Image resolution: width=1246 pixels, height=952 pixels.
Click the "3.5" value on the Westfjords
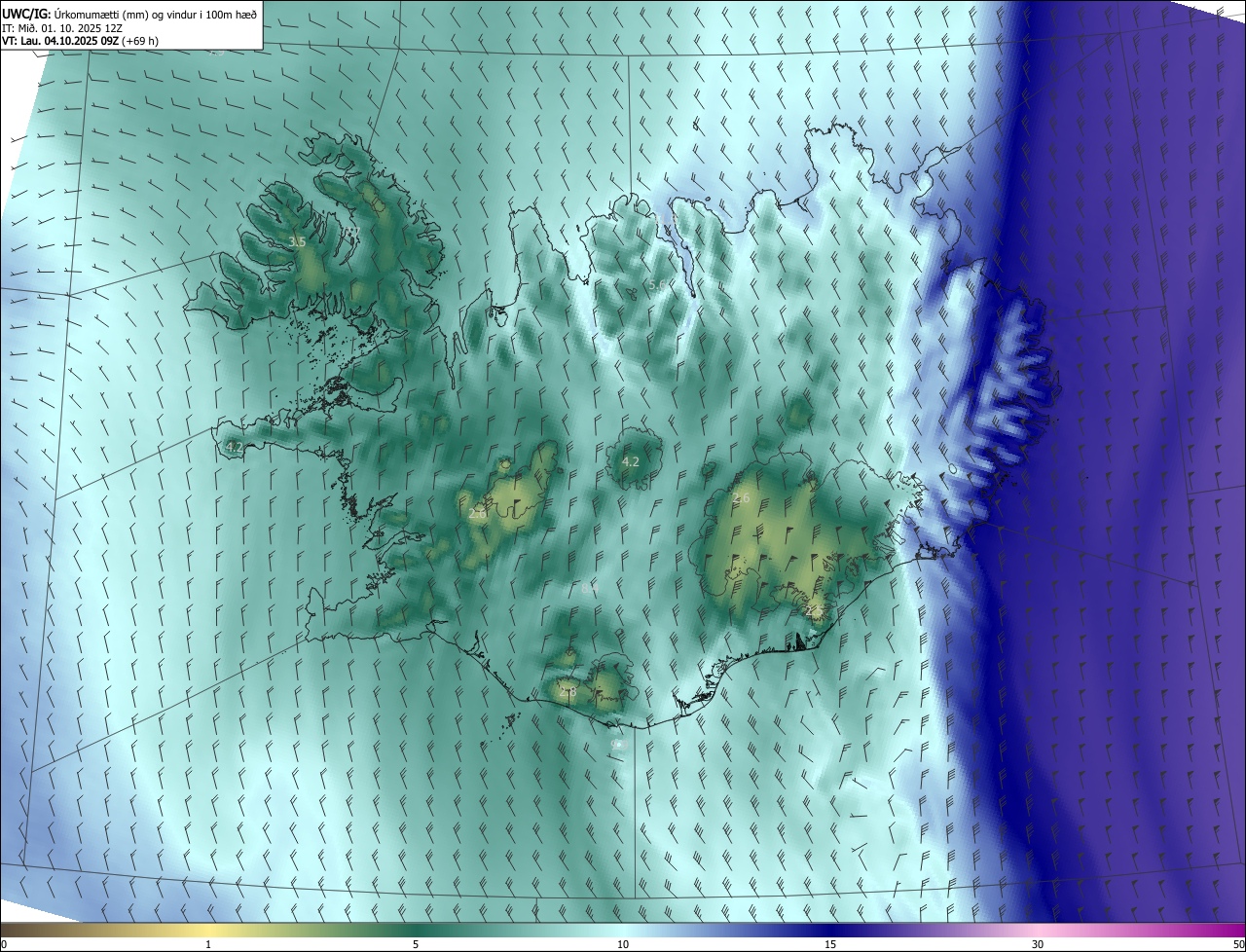click(x=298, y=241)
